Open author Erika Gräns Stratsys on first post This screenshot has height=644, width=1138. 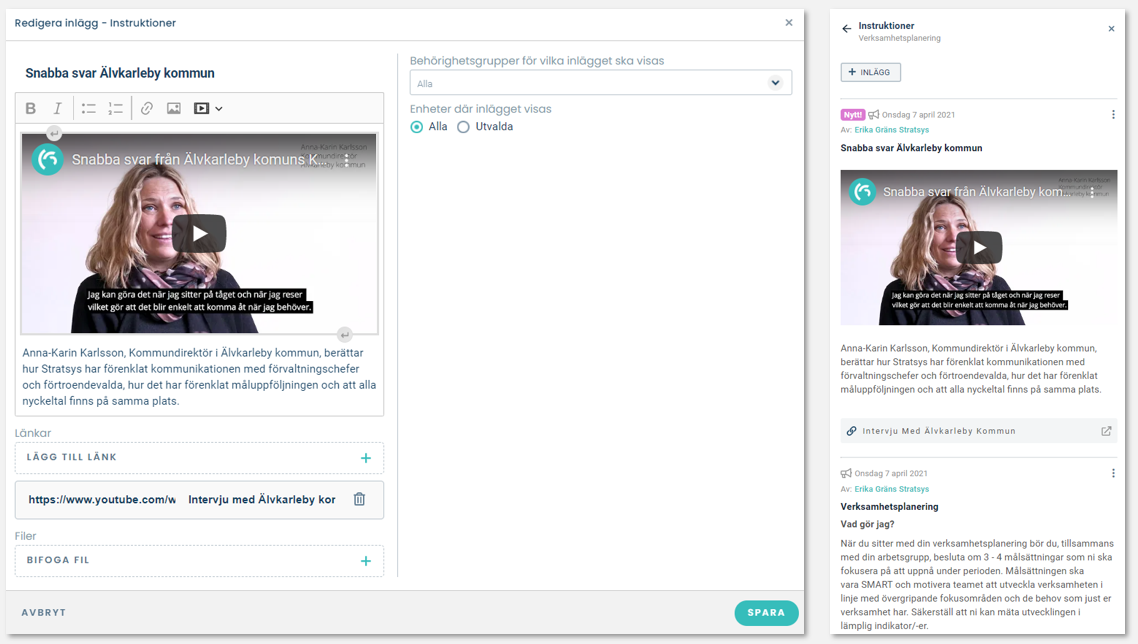[x=891, y=130]
